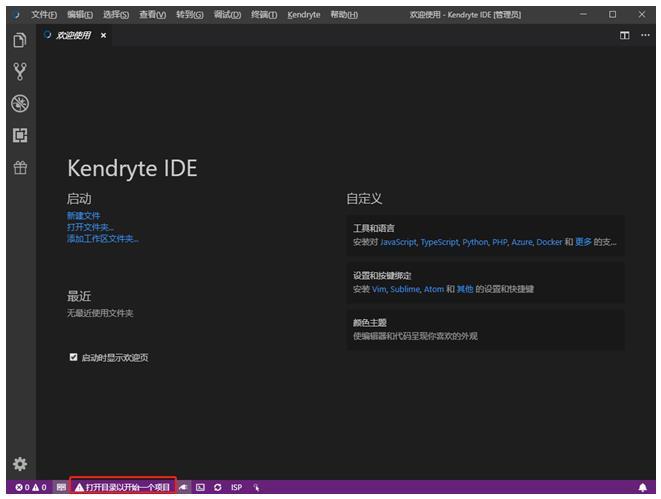Viewport: 661px width, 499px height.
Task: Show errors and warnings count in status bar
Action: (x=31, y=487)
